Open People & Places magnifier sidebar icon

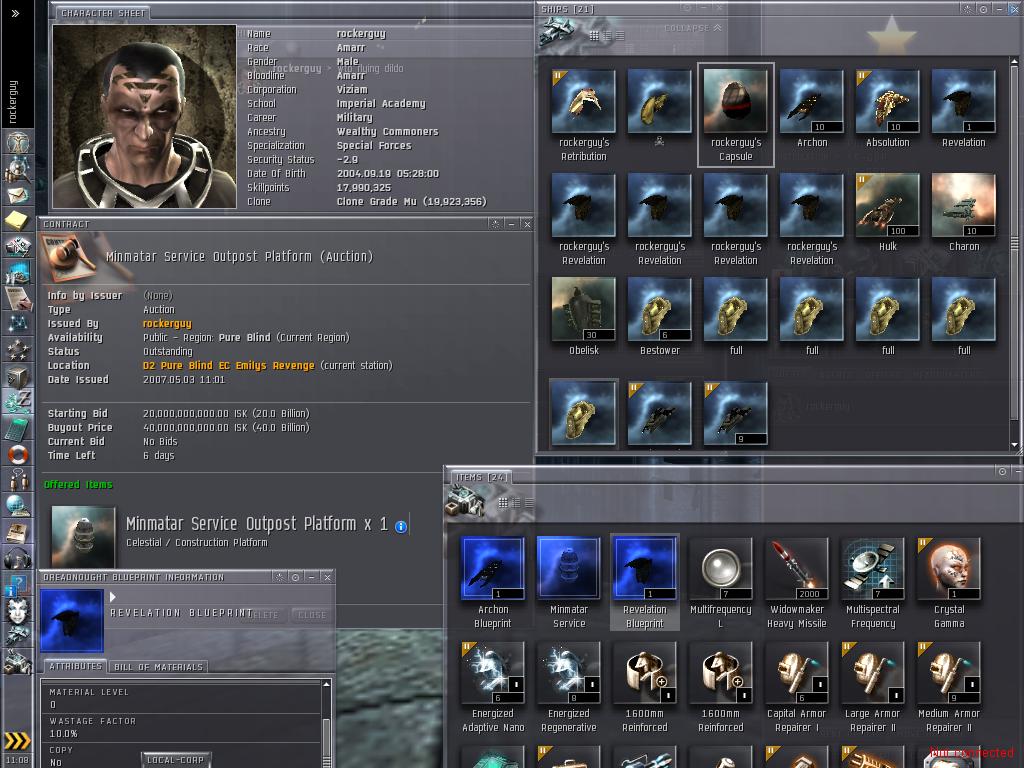tap(18, 169)
